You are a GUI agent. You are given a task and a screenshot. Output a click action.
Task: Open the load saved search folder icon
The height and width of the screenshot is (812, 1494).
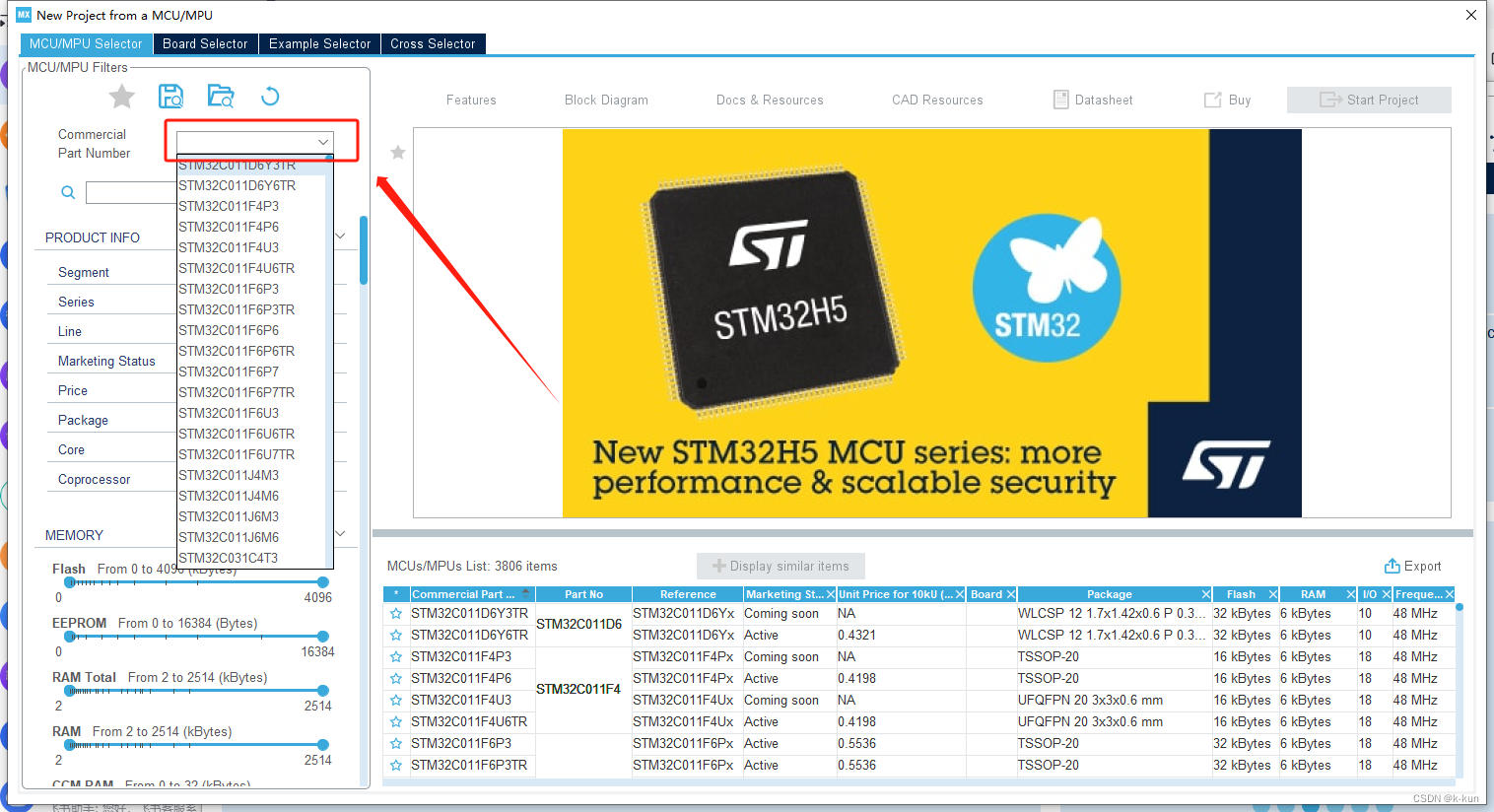(221, 96)
